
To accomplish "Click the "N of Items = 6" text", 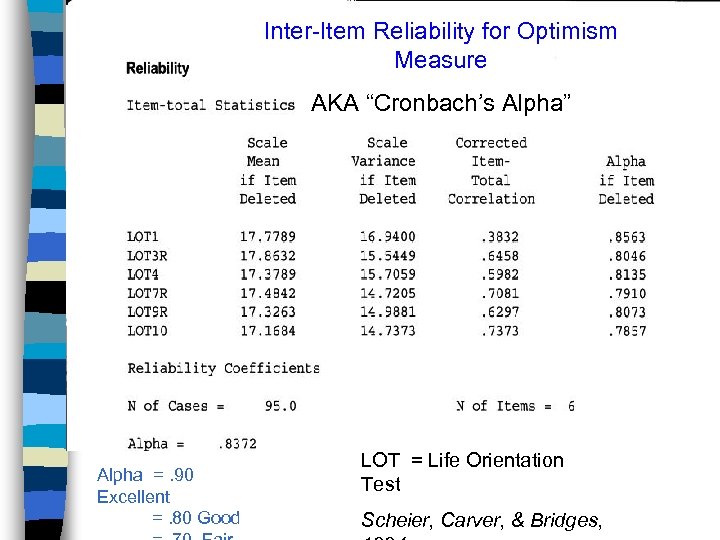I will 515,406.
